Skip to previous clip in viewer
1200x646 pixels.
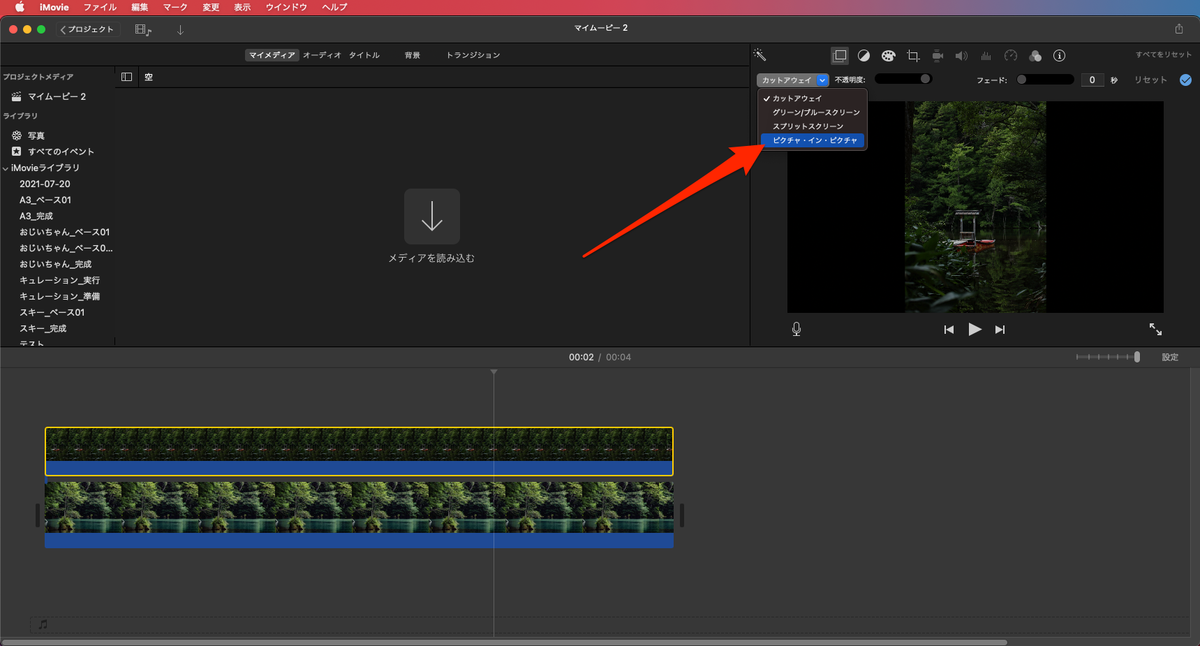point(948,329)
